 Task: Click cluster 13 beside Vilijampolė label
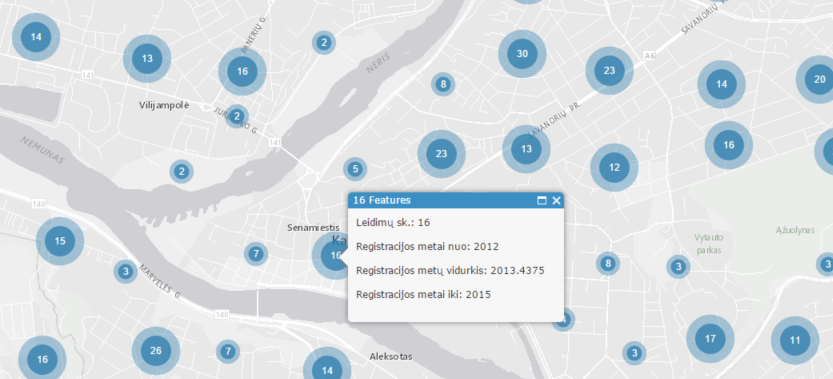147,58
